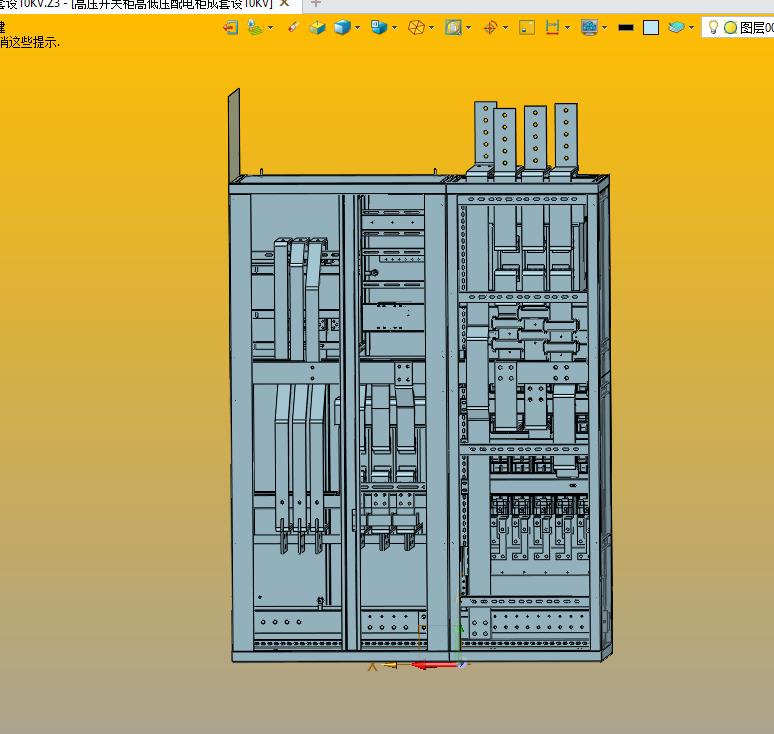This screenshot has height=734, width=774.
Task: Click the light blue color swatch
Action: point(651,28)
